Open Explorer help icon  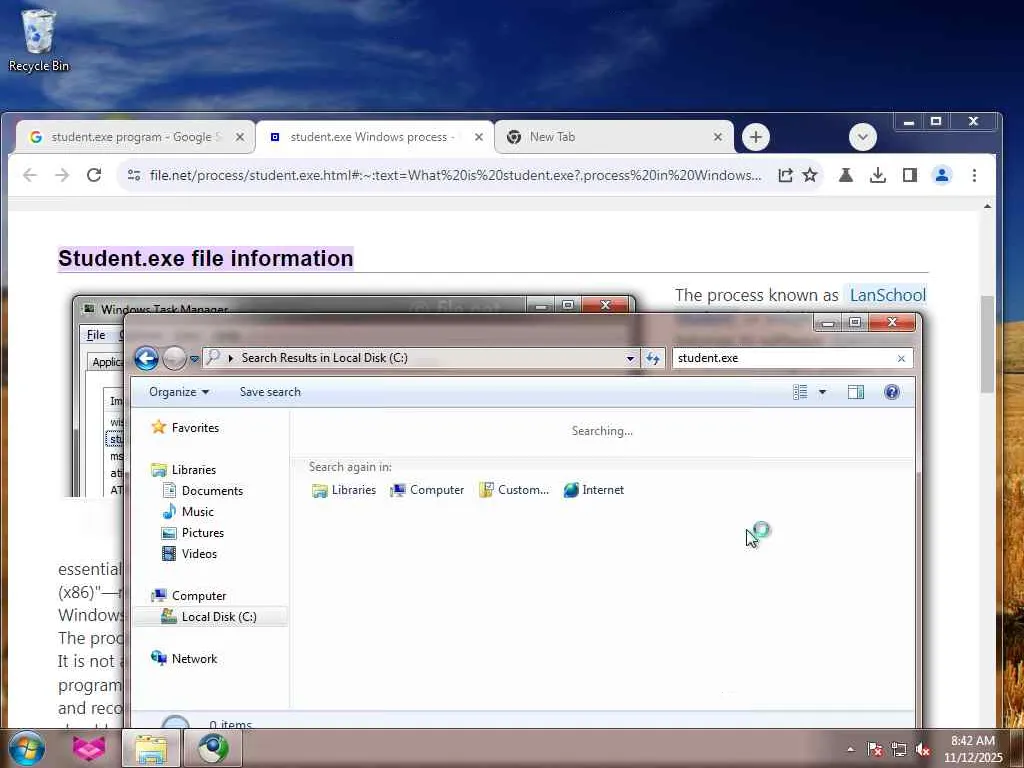pyautogui.click(x=891, y=392)
